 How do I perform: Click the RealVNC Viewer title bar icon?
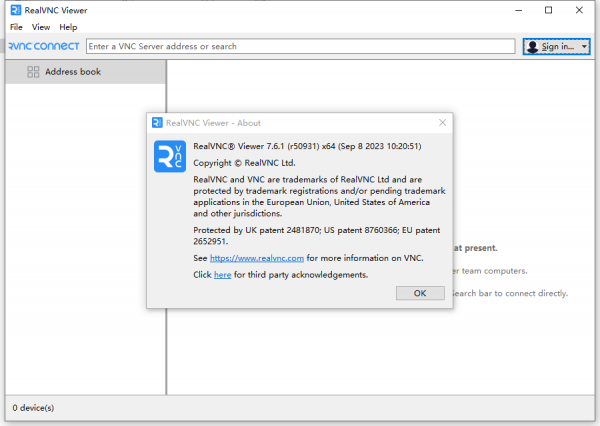pos(16,10)
